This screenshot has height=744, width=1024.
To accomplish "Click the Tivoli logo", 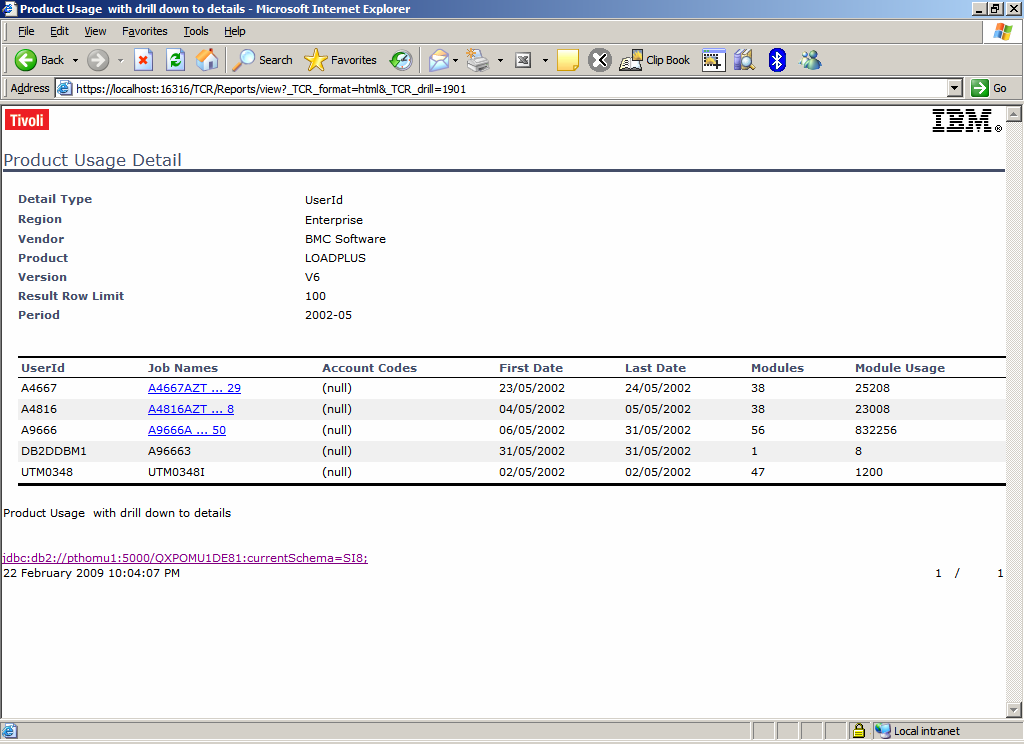I will (27, 120).
